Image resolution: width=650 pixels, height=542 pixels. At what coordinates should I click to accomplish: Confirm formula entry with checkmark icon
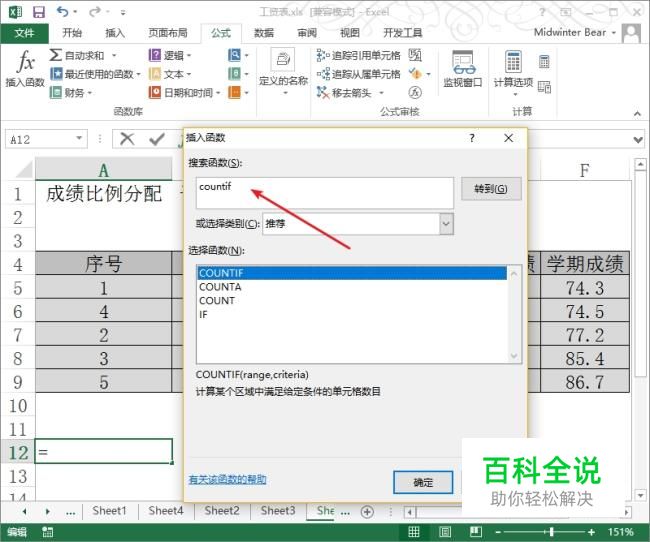157,139
